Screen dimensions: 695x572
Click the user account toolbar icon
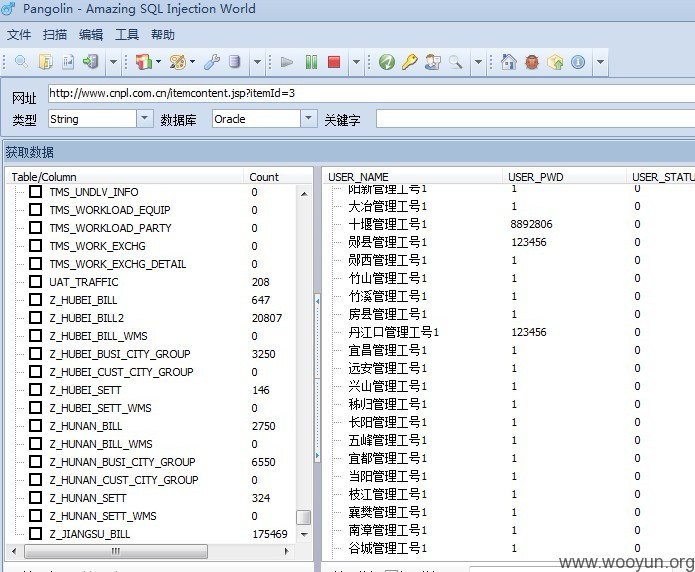[x=433, y=62]
